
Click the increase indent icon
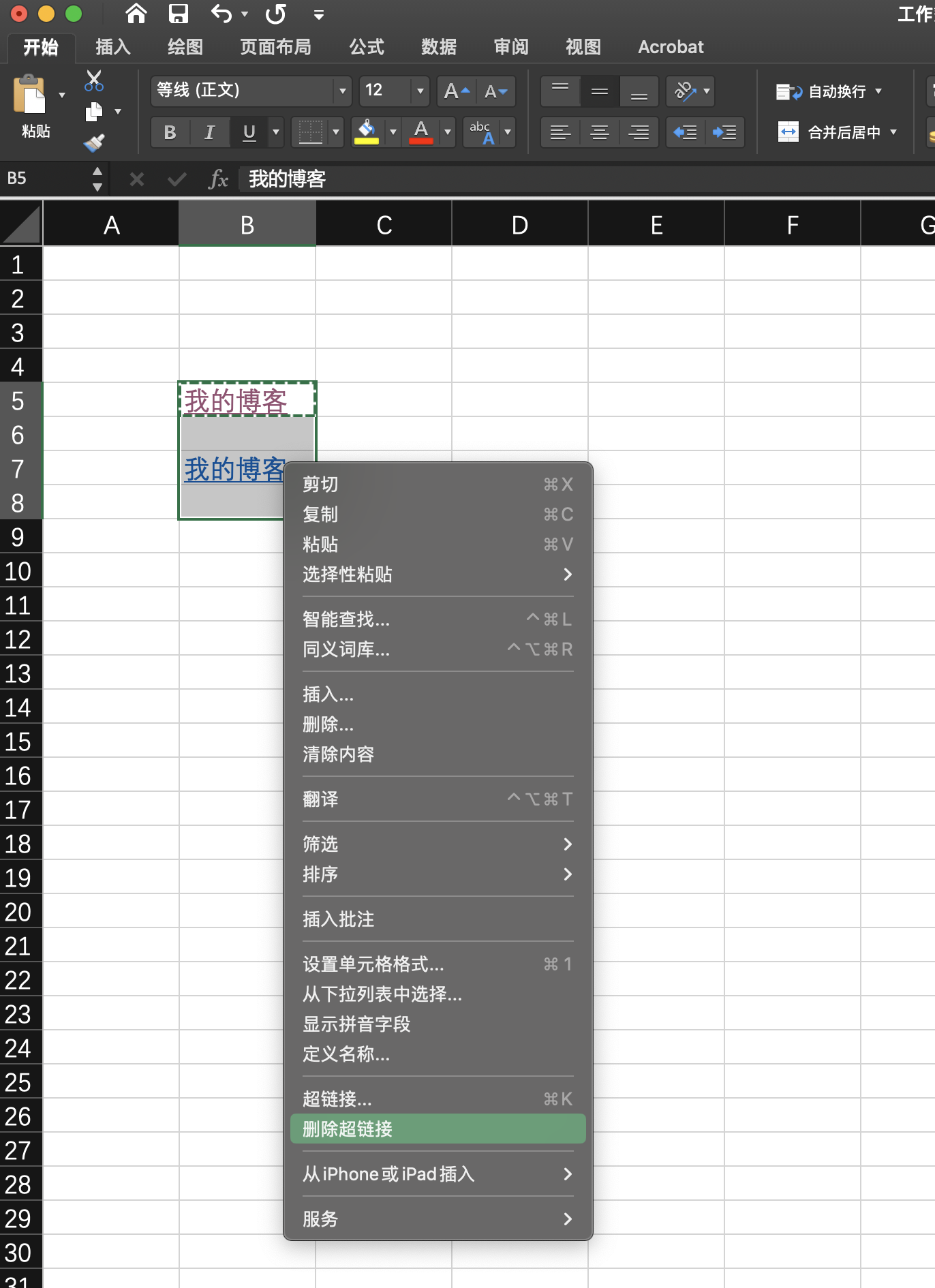pos(724,132)
